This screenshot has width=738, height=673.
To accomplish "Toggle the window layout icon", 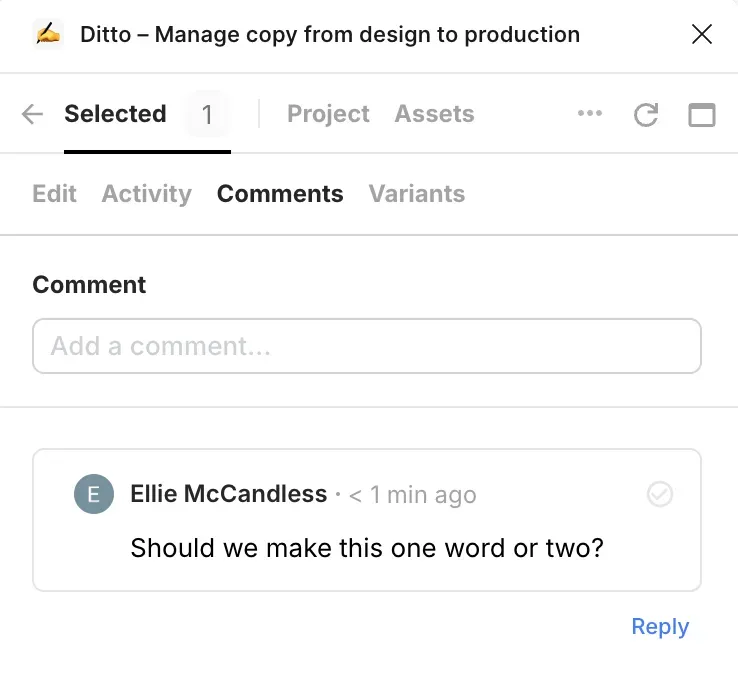I will coord(702,114).
